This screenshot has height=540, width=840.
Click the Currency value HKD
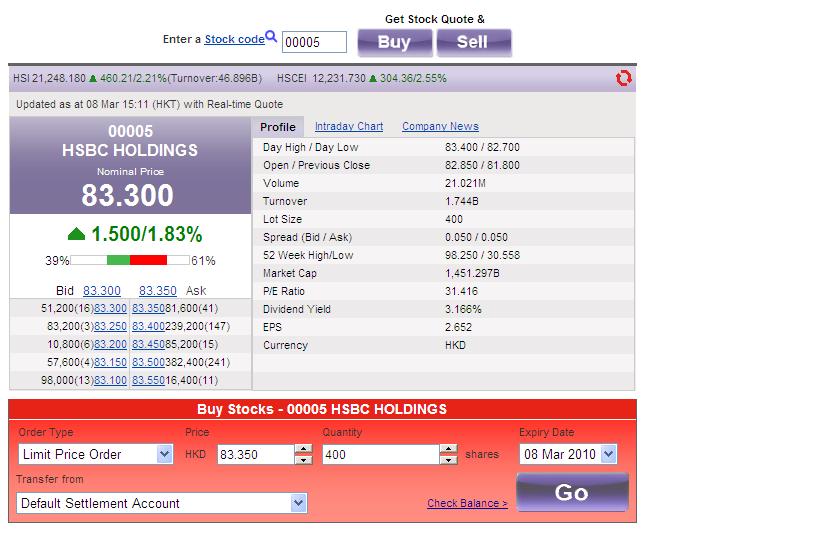point(455,345)
